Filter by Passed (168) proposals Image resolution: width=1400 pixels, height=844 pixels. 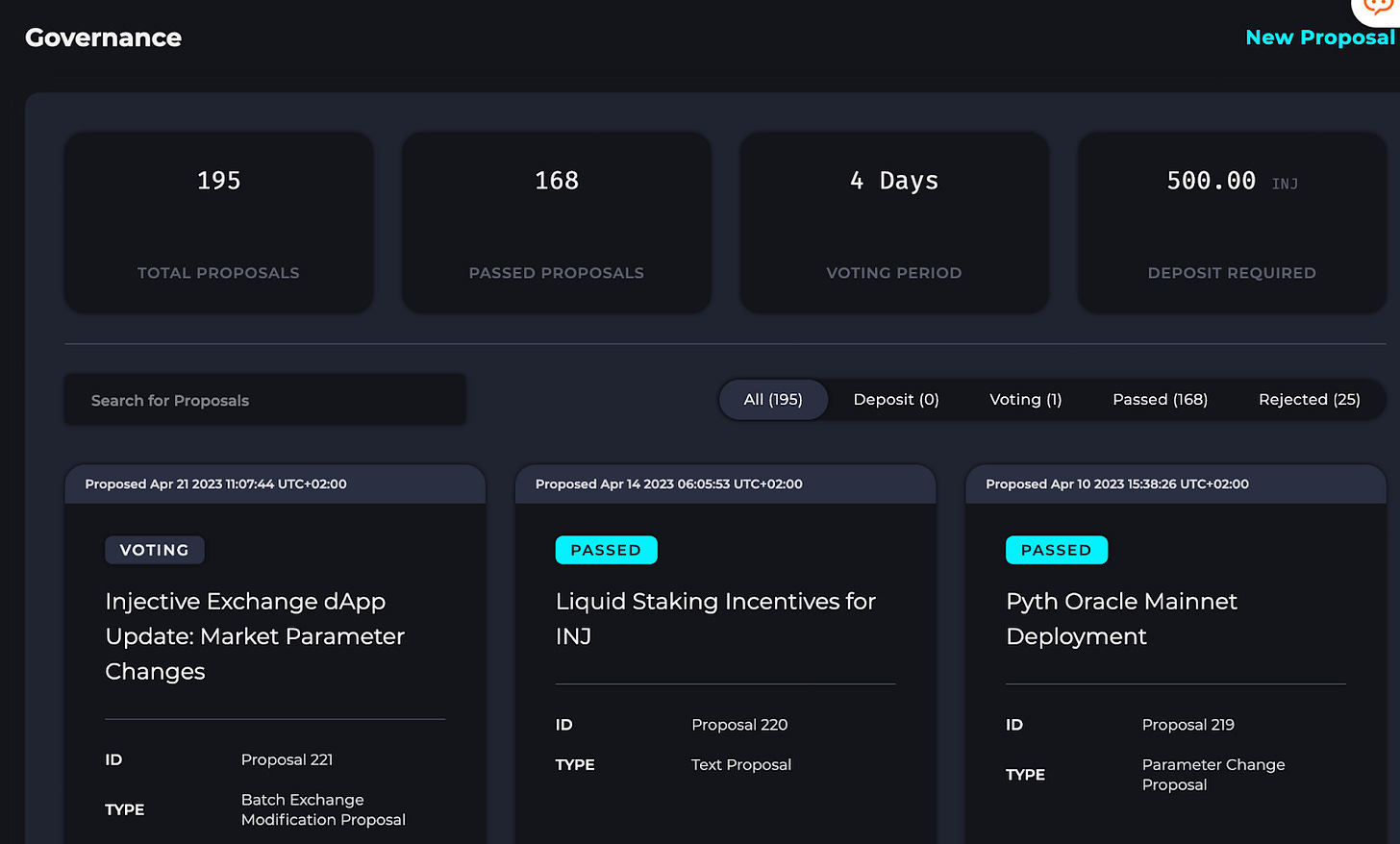1161,400
